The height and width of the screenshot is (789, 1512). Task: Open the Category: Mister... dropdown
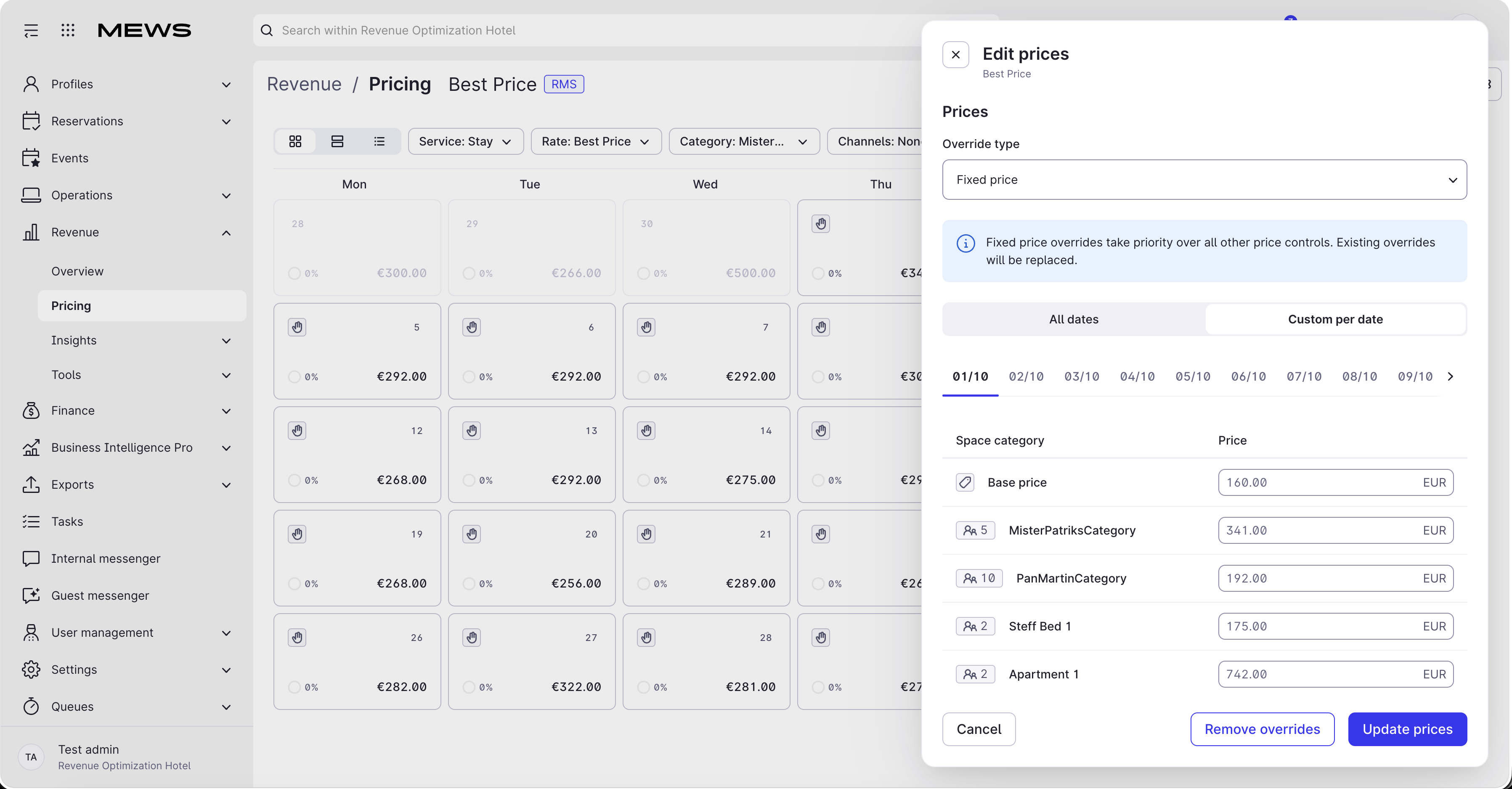tap(744, 141)
